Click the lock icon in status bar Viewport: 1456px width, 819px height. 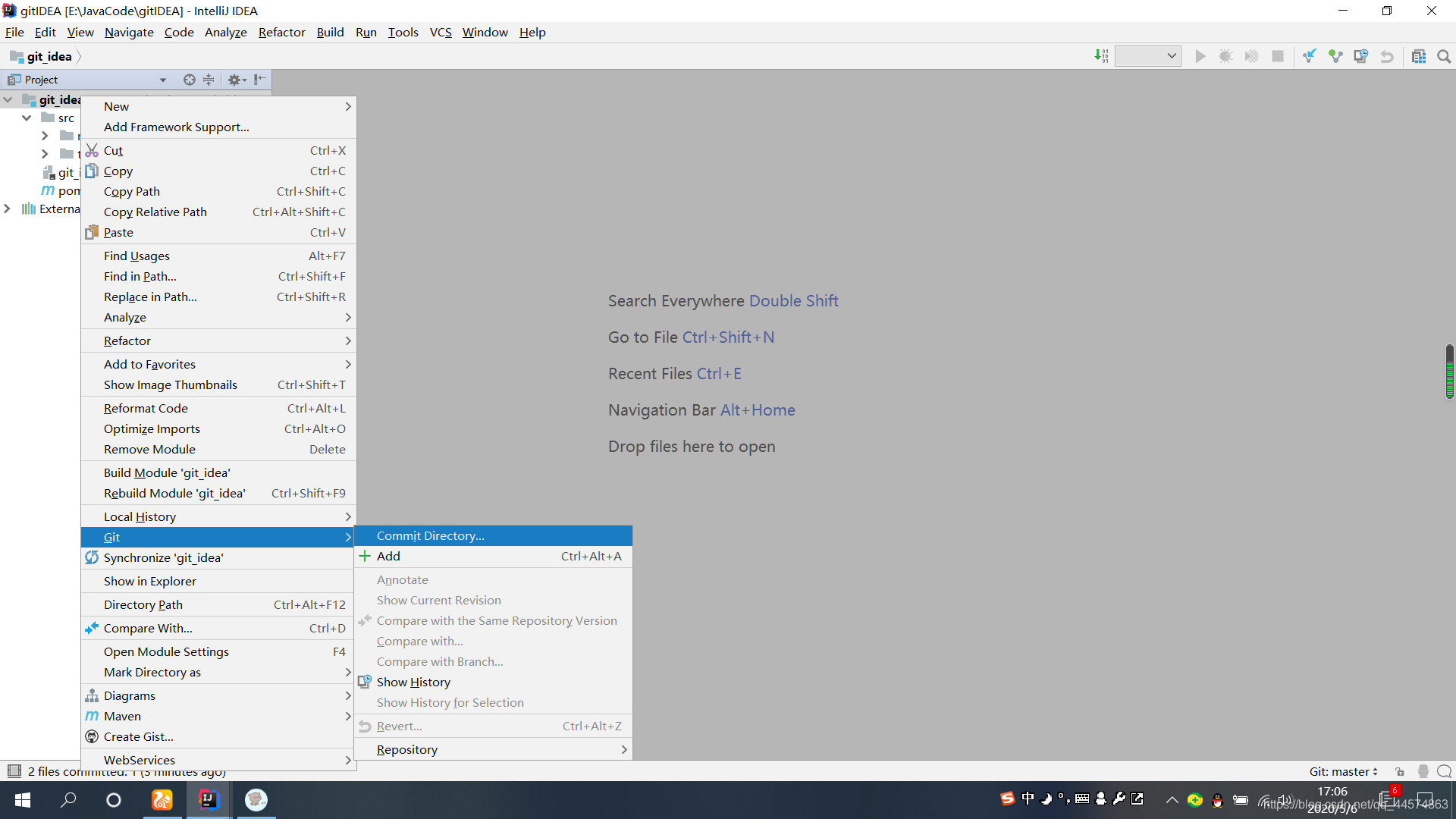coord(1400,771)
